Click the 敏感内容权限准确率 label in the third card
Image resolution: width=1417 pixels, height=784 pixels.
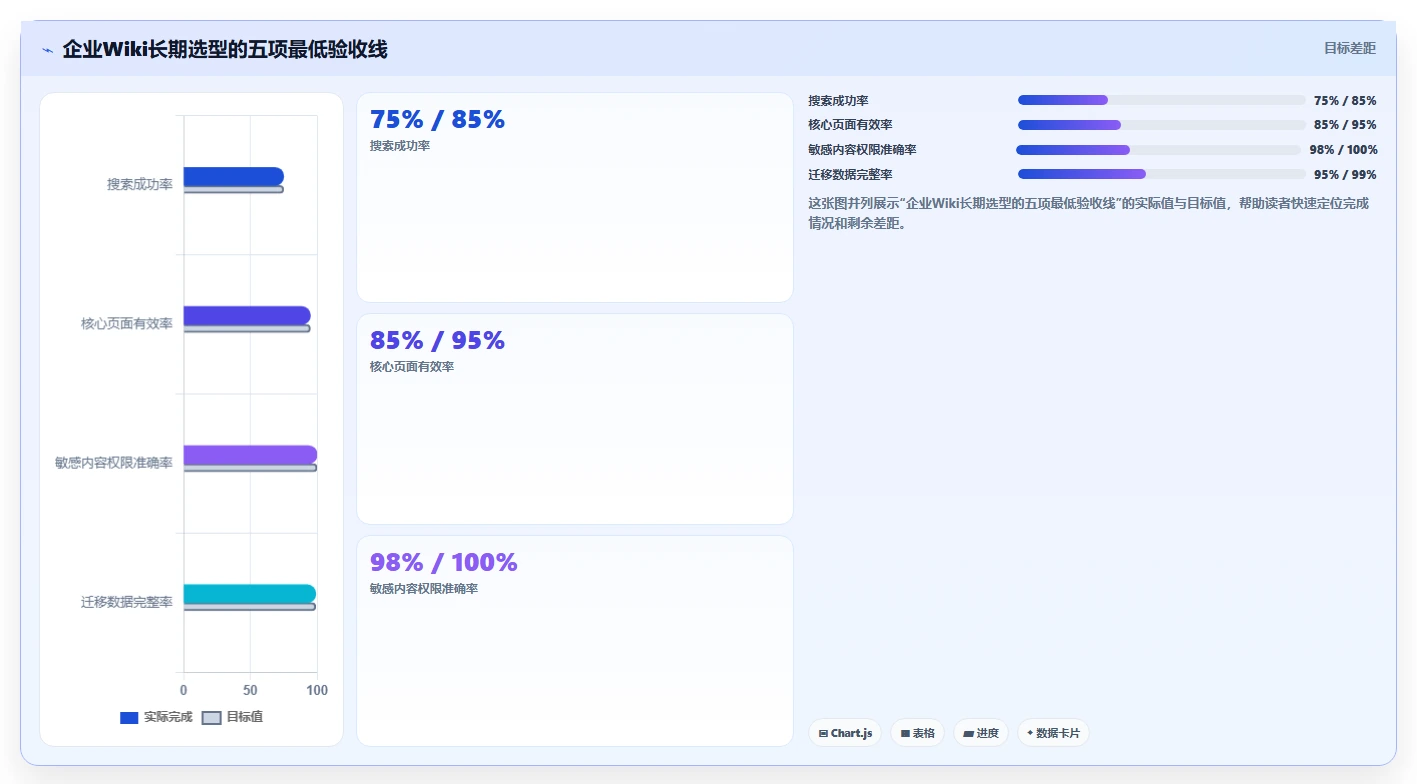424,589
